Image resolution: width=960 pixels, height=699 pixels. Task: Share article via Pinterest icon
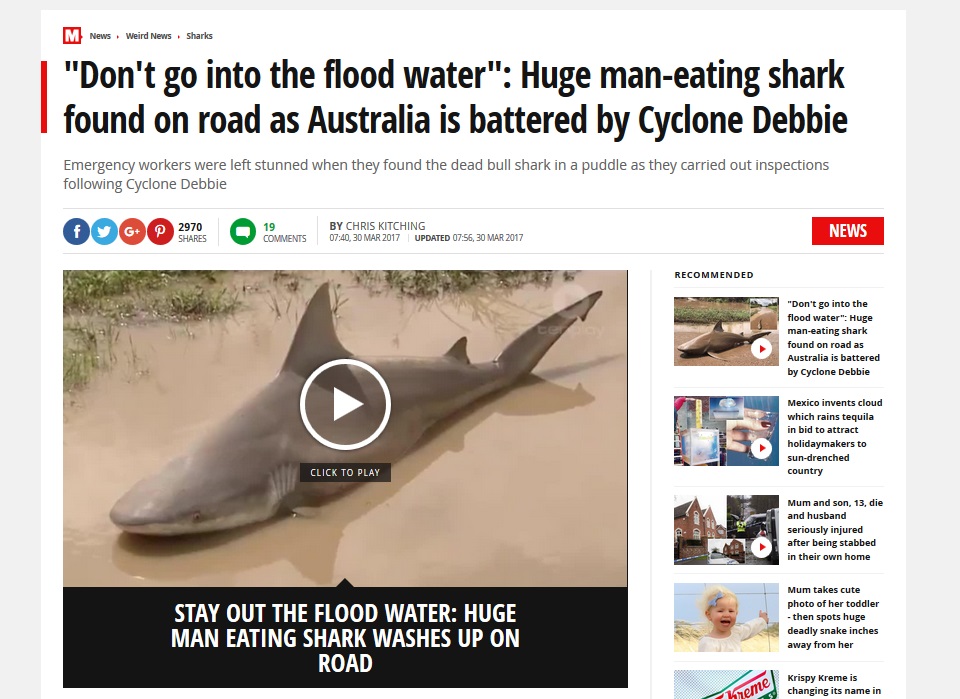160,231
